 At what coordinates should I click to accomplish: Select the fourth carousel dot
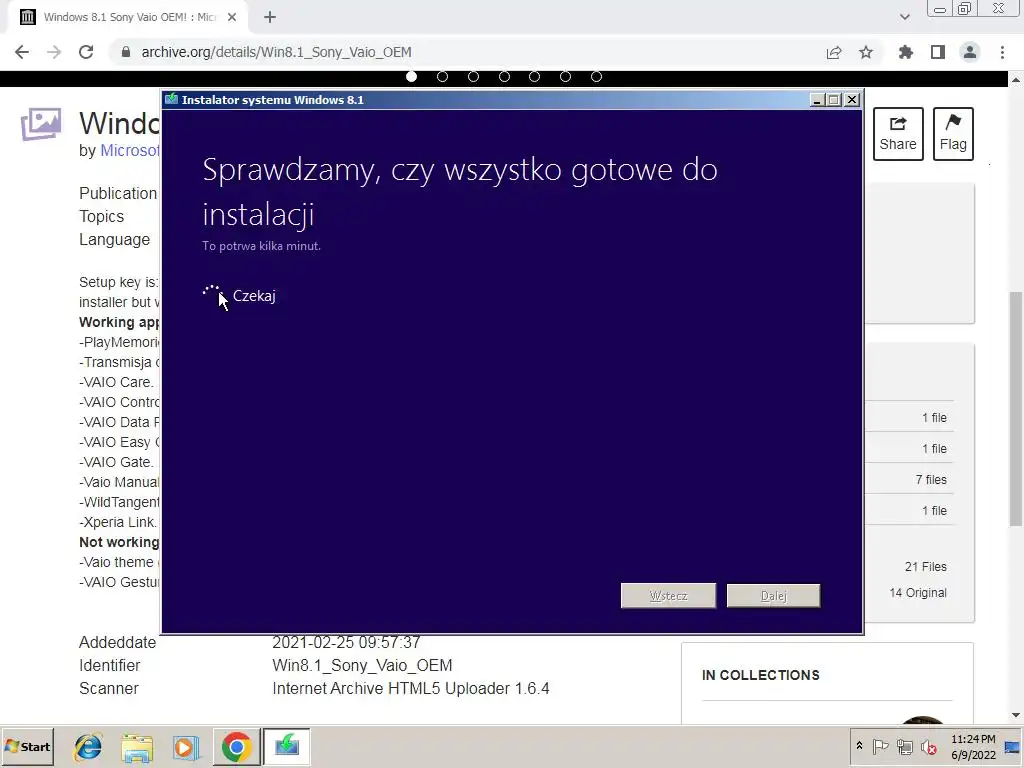coord(504,76)
